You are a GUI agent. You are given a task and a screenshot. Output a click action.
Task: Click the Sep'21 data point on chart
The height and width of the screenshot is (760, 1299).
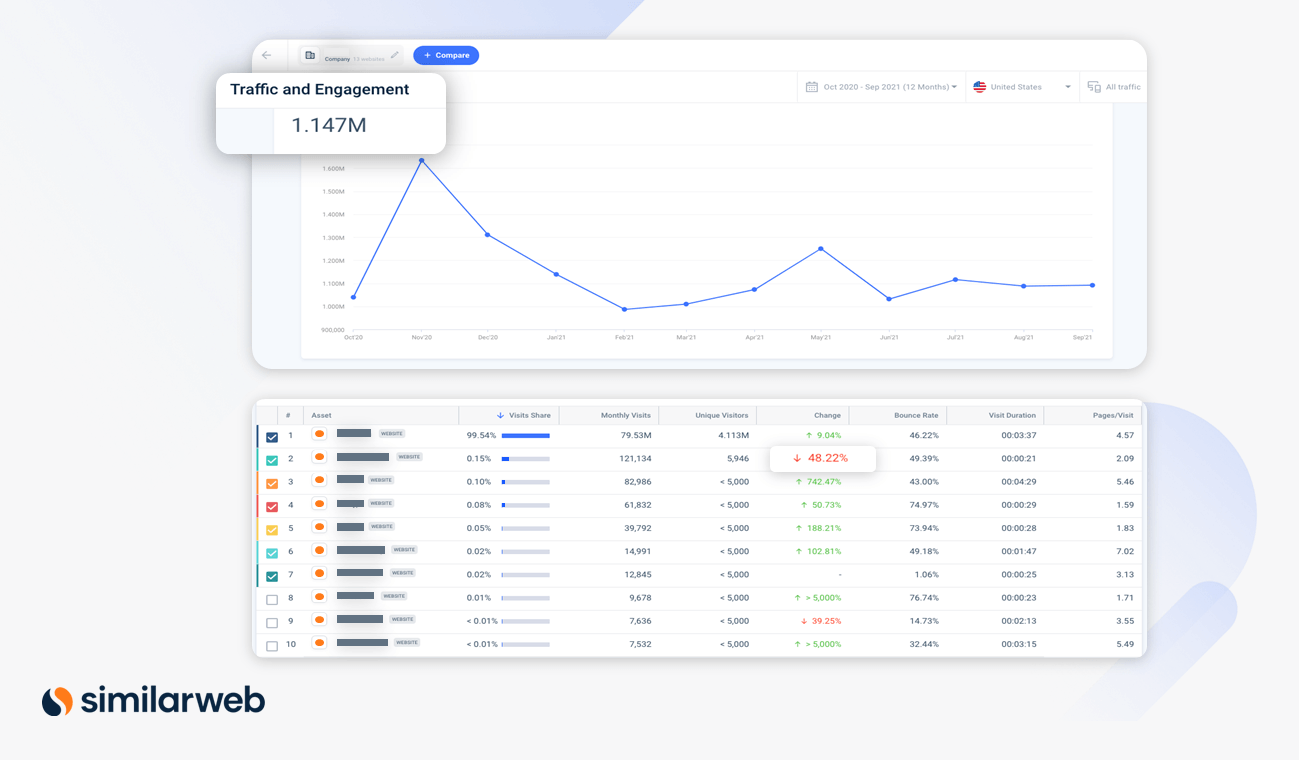[1092, 285]
